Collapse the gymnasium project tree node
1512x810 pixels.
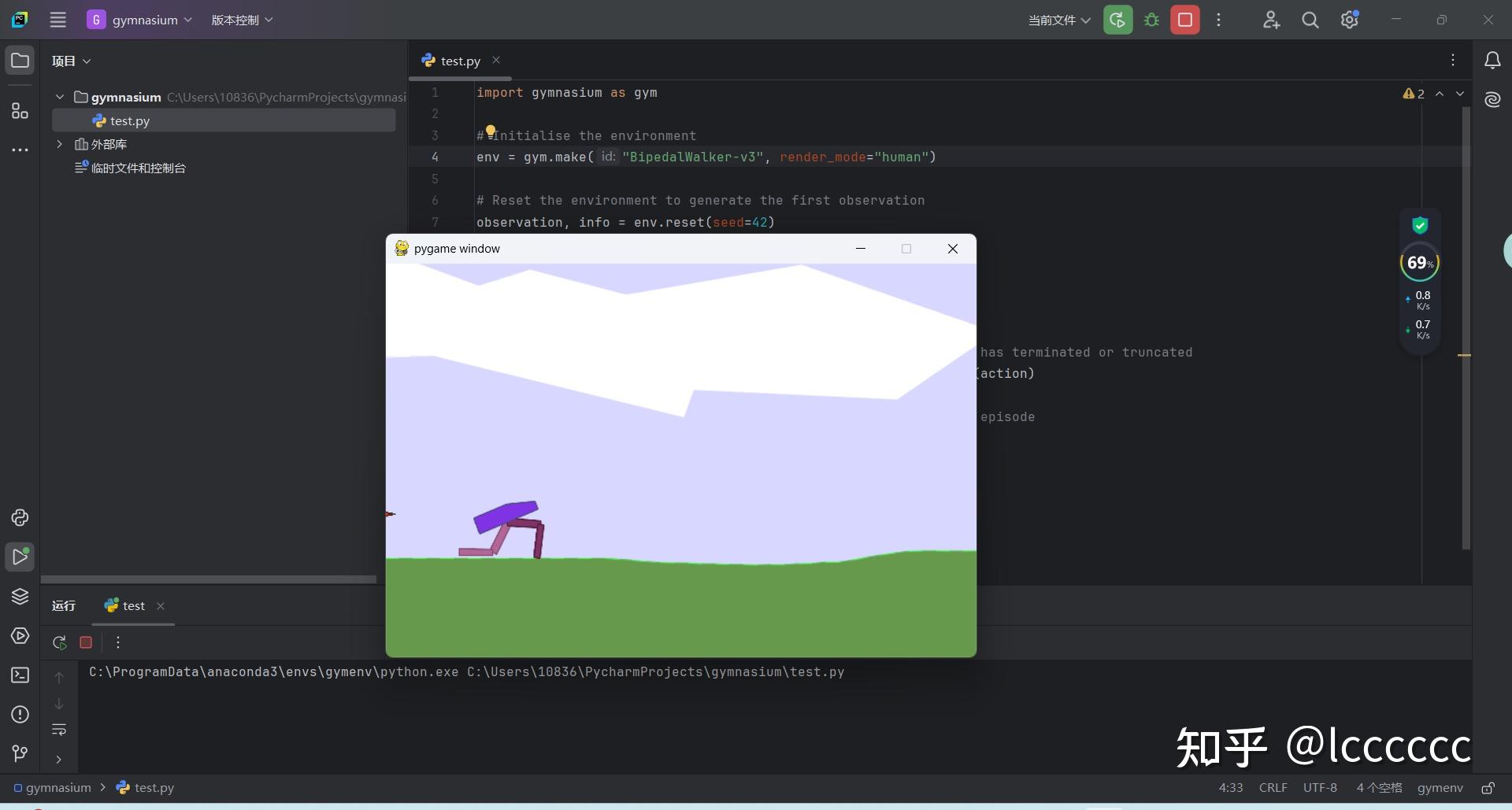pos(59,97)
